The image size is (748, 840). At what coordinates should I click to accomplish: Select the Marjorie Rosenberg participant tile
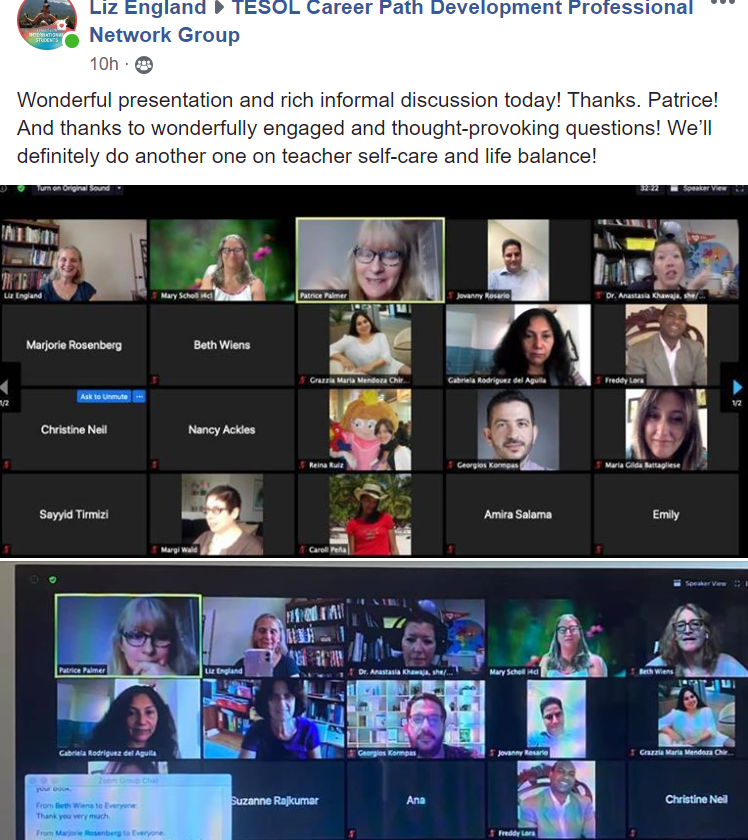point(74,345)
